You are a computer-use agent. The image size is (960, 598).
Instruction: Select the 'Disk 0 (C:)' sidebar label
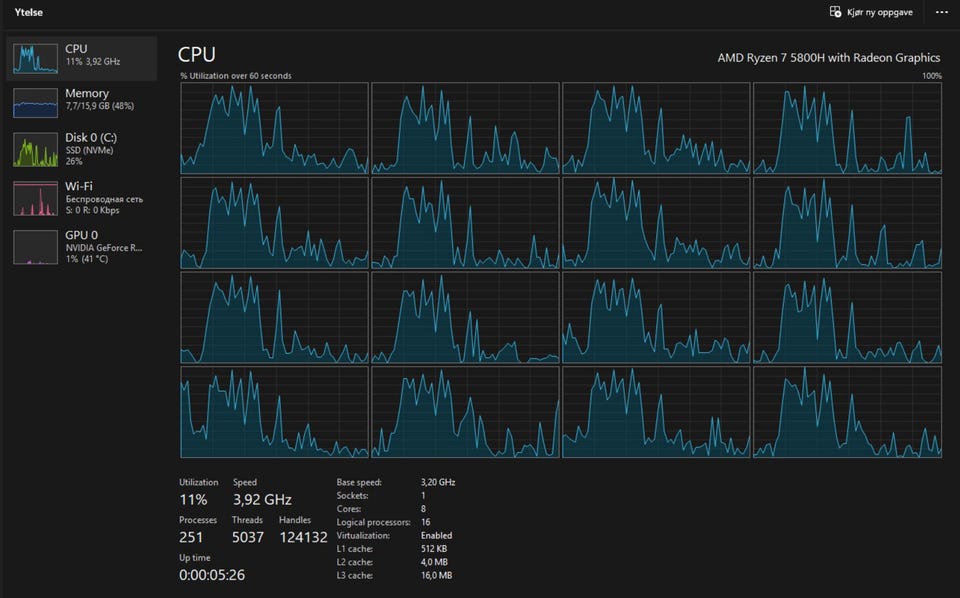(x=91, y=138)
